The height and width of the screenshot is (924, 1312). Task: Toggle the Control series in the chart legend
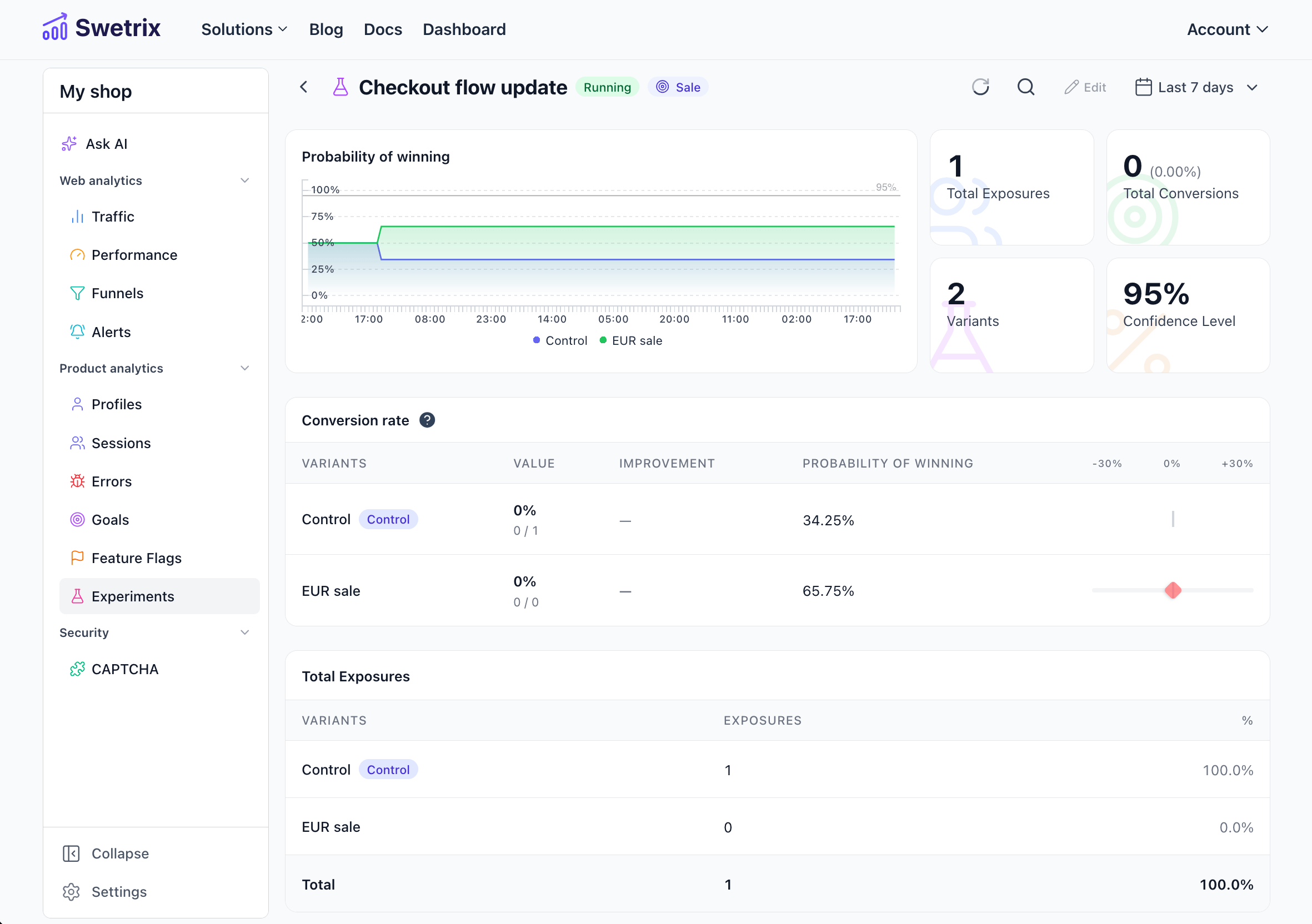(x=560, y=340)
